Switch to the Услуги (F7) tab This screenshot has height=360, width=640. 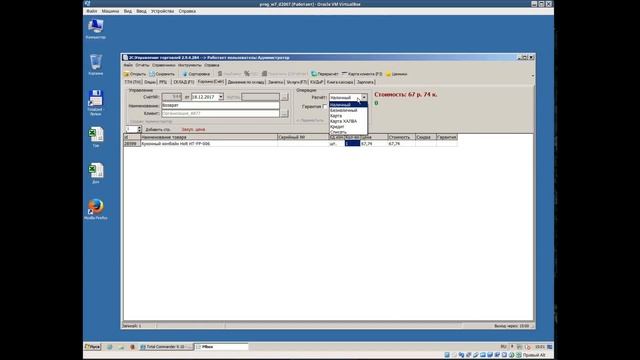297,82
